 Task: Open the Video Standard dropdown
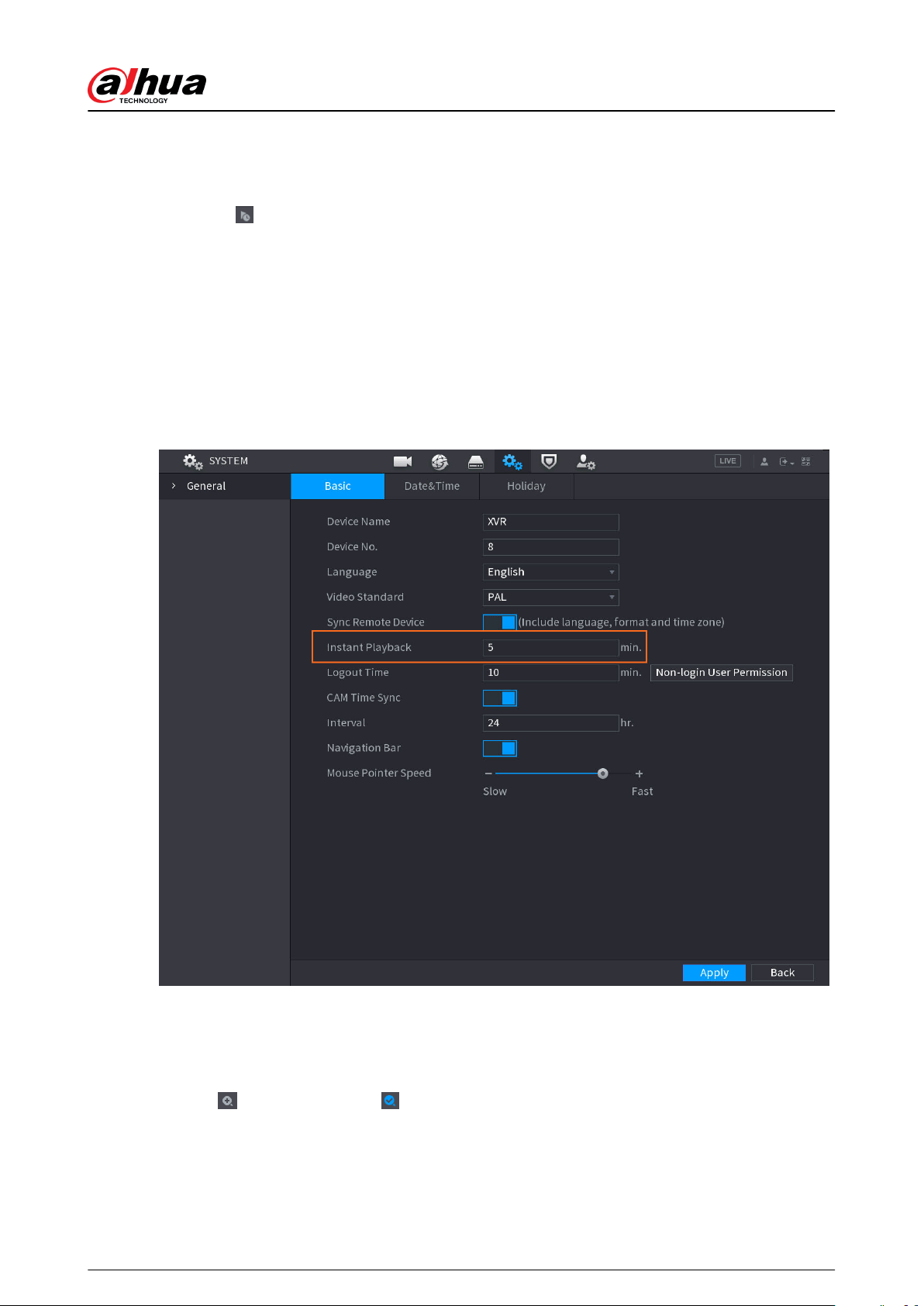point(551,598)
